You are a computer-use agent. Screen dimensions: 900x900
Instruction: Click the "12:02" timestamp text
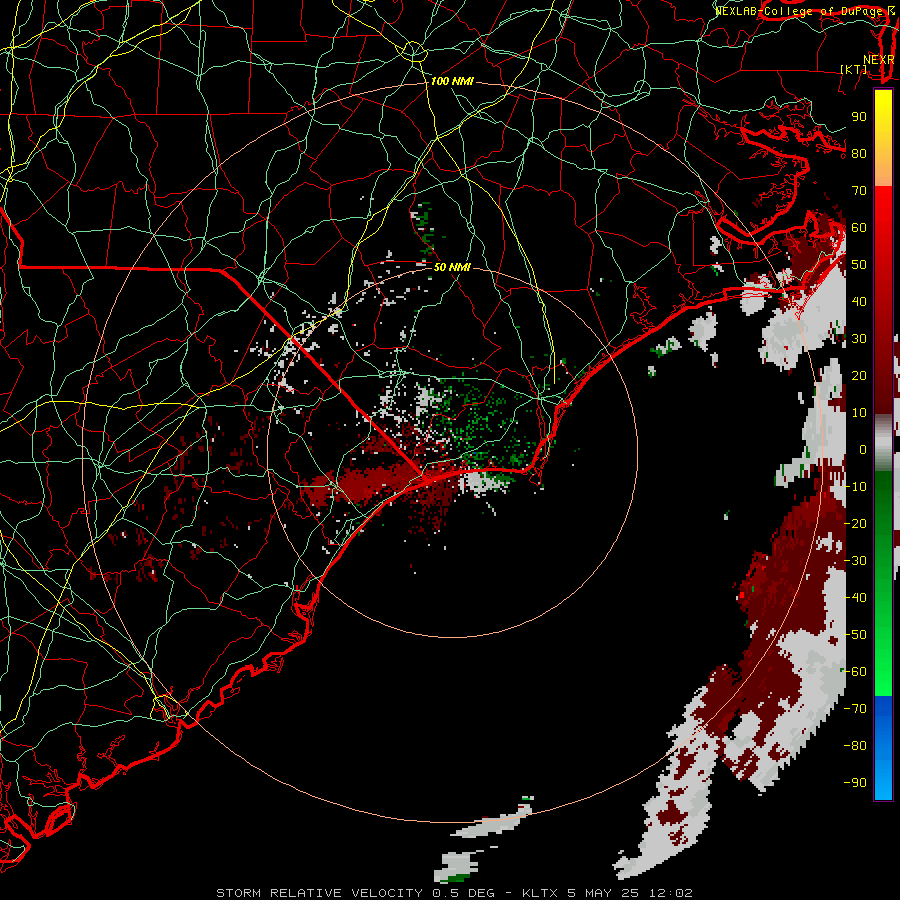[x=671, y=893]
